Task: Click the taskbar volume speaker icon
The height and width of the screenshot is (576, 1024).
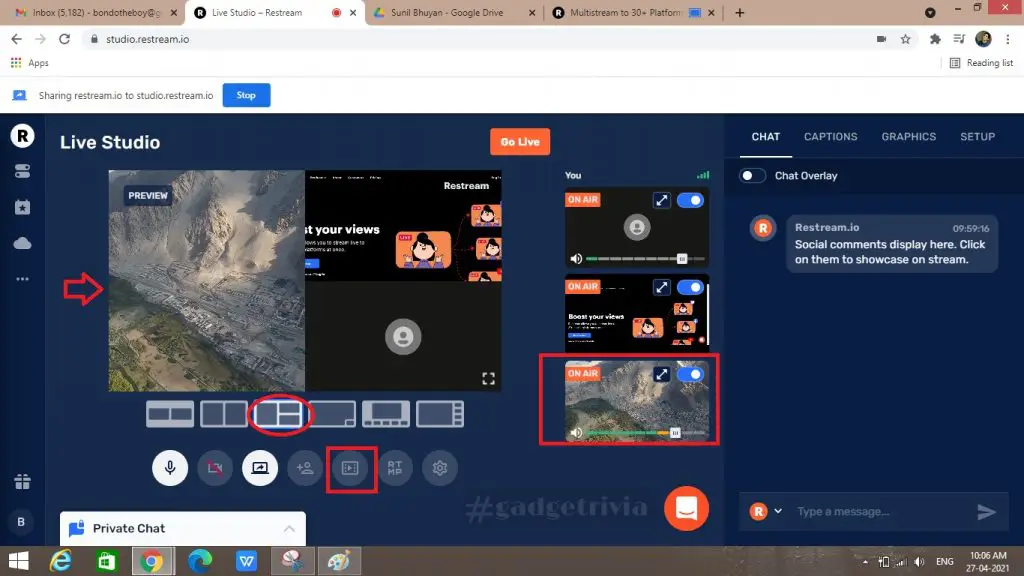Action: click(920, 562)
